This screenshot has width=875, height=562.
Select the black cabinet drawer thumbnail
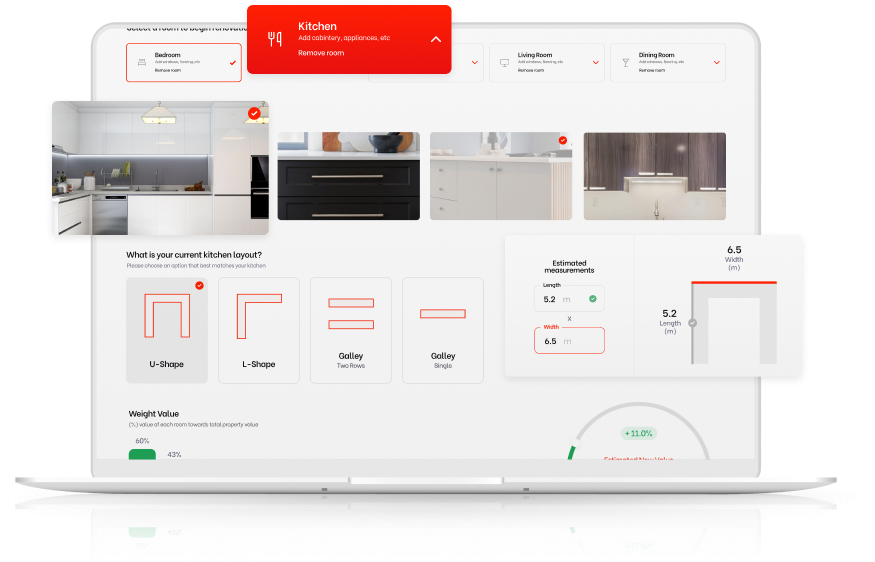point(348,176)
